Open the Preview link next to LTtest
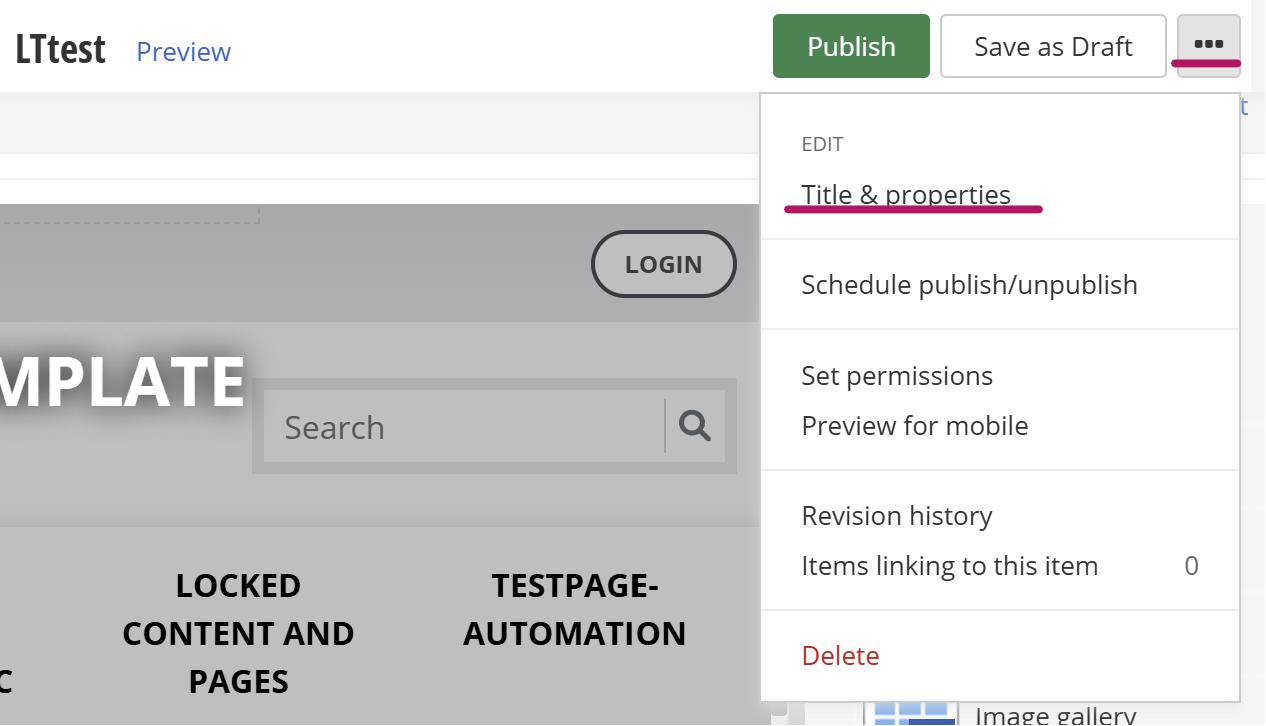Screen dimensions: 1266x726 click(x=183, y=51)
